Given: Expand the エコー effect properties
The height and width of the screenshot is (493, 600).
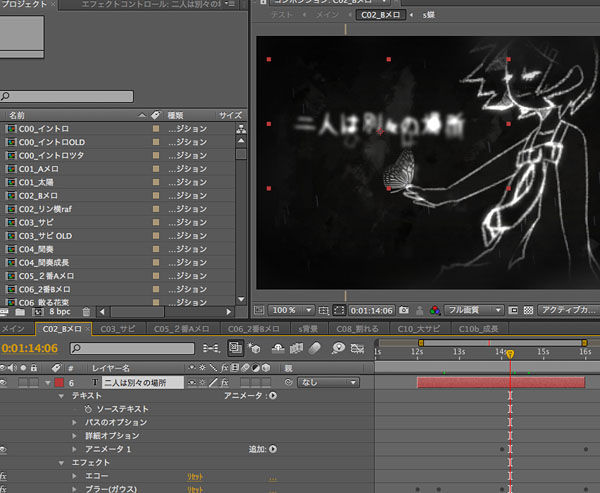Looking at the screenshot, I should [75, 476].
